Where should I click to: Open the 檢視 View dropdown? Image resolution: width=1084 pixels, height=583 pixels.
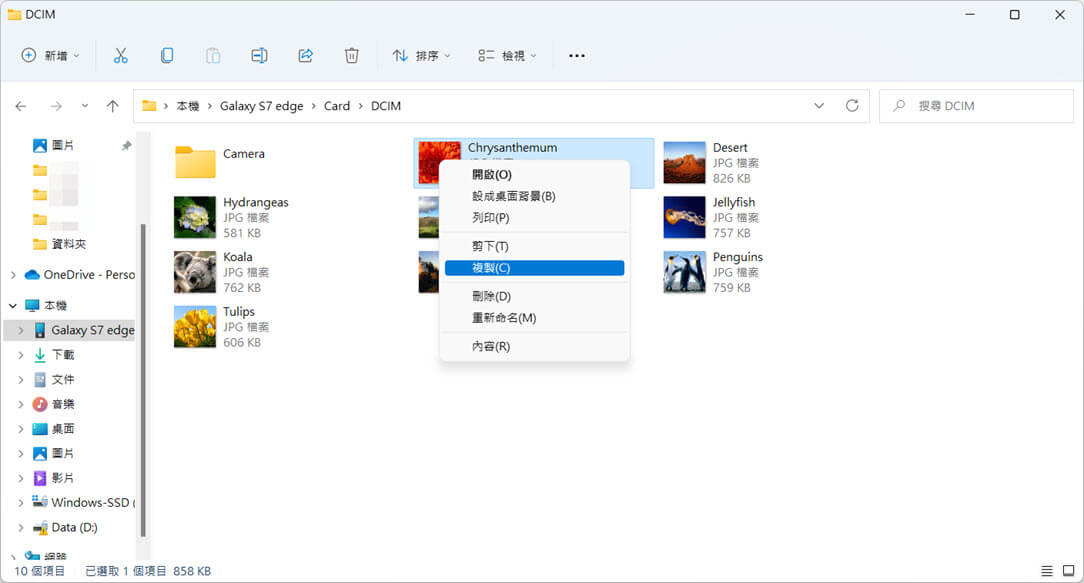pyautogui.click(x=507, y=56)
